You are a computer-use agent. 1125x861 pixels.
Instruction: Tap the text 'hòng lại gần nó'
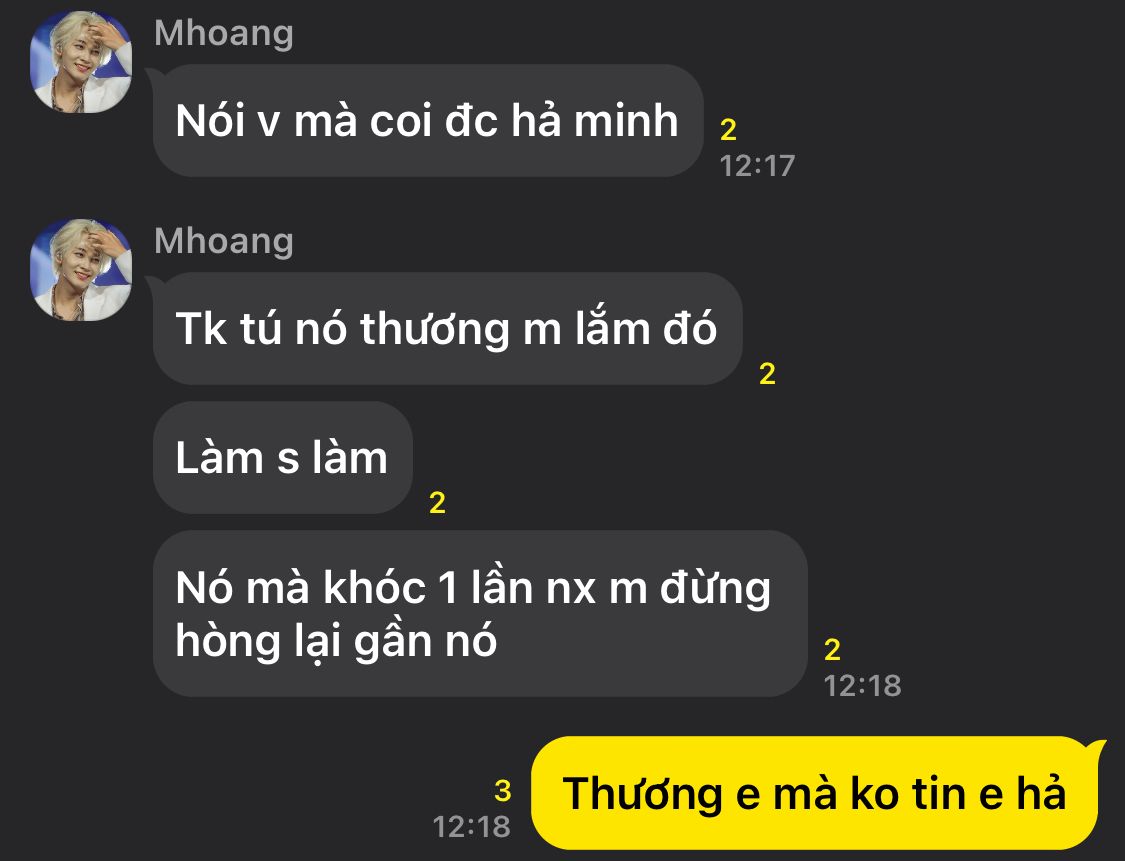(x=336, y=641)
